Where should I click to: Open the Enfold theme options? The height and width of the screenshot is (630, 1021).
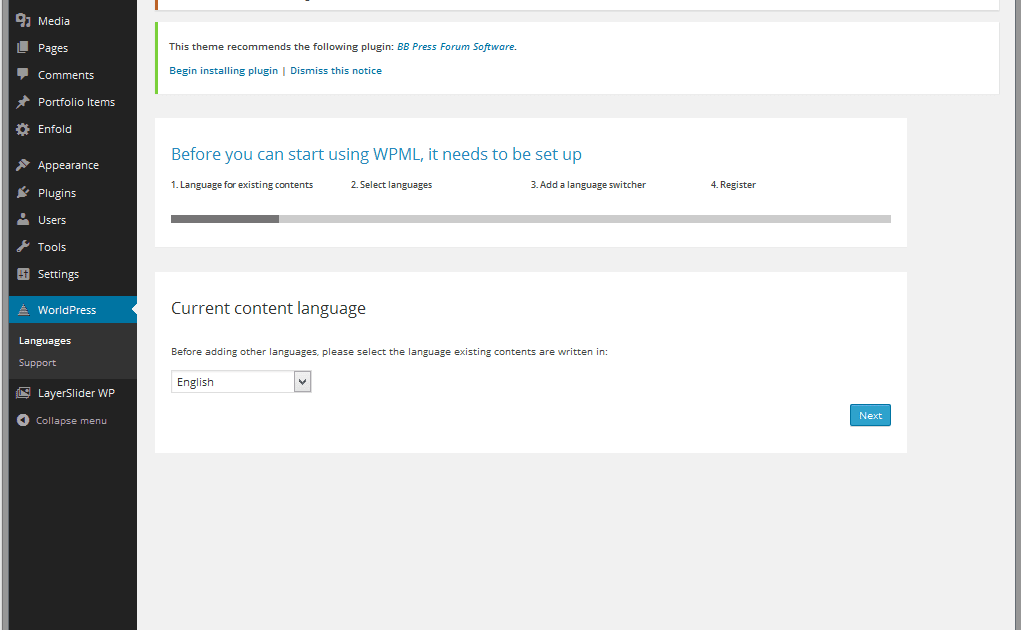click(55, 129)
